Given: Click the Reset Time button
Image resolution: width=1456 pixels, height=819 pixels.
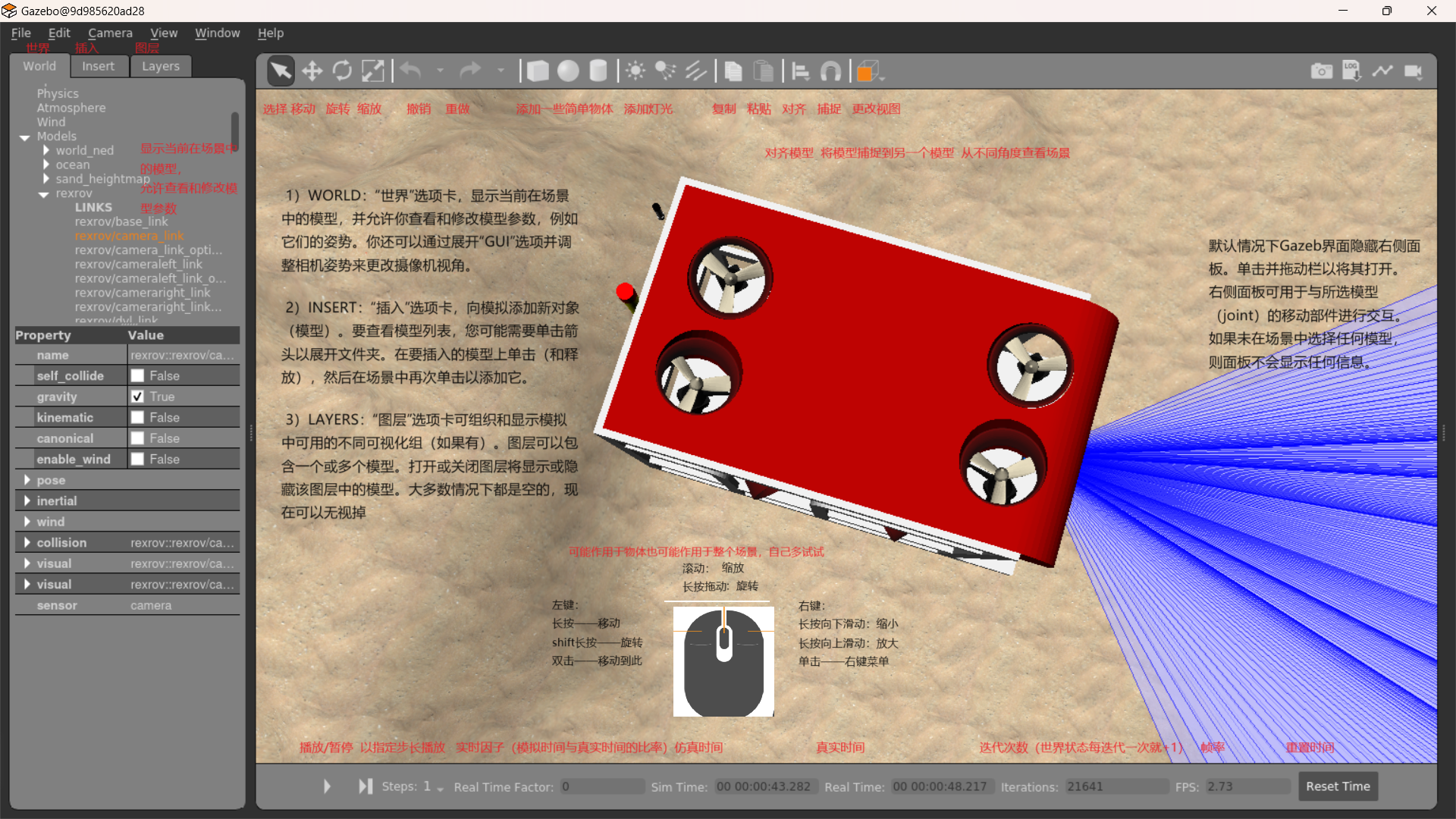Looking at the screenshot, I should (1337, 786).
